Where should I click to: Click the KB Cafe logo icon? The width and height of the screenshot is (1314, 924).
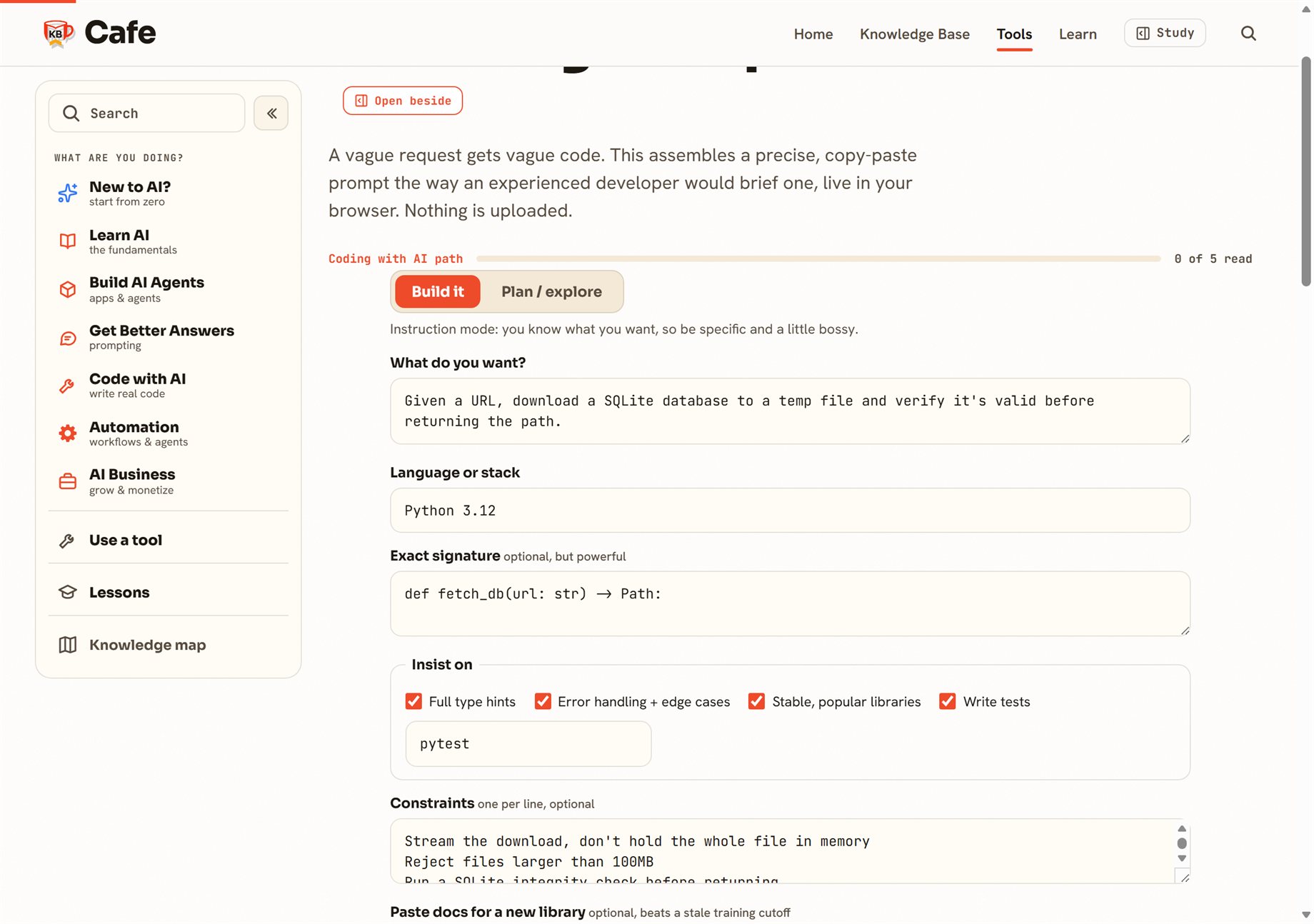(x=59, y=33)
